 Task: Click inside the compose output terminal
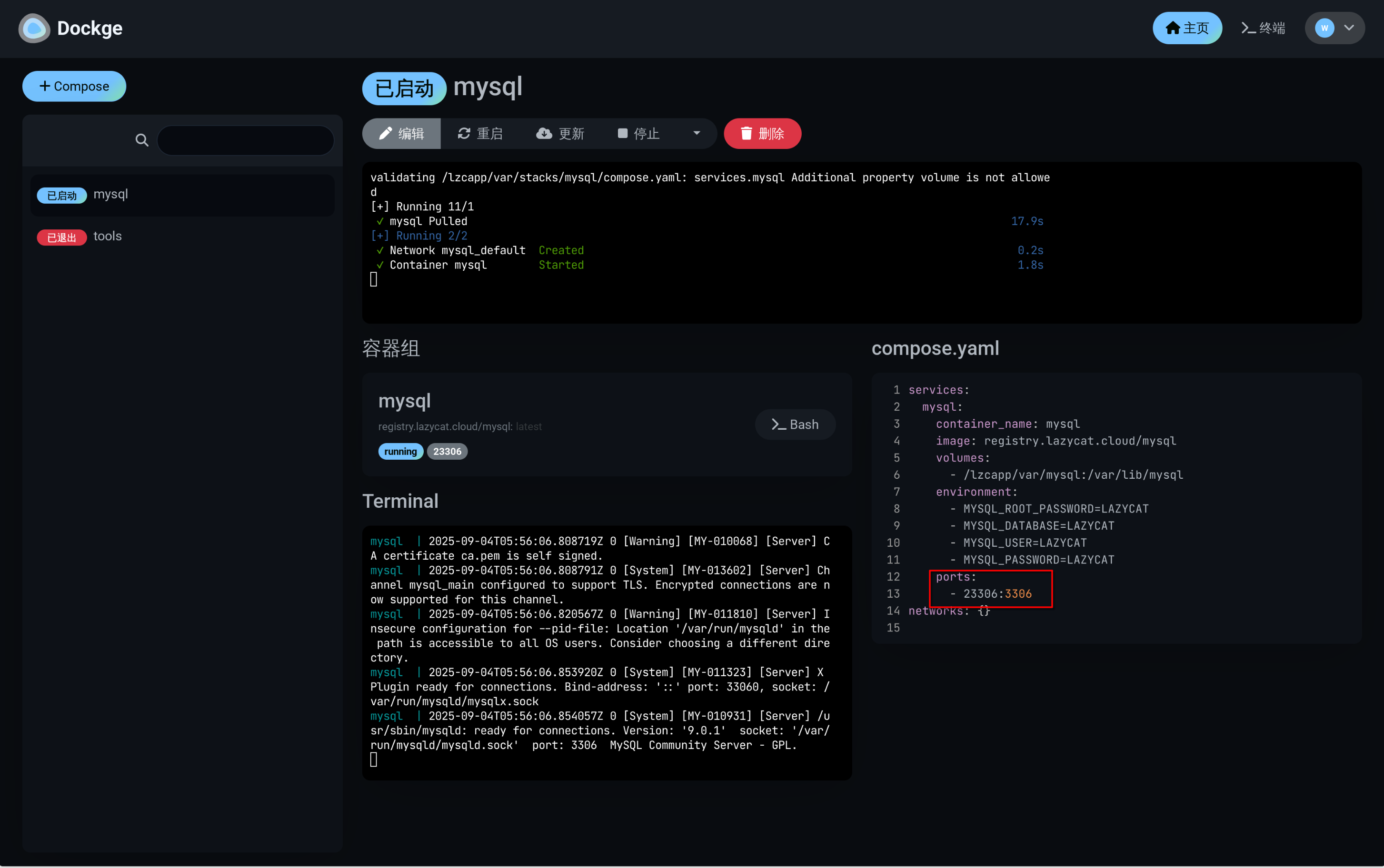coord(861,243)
